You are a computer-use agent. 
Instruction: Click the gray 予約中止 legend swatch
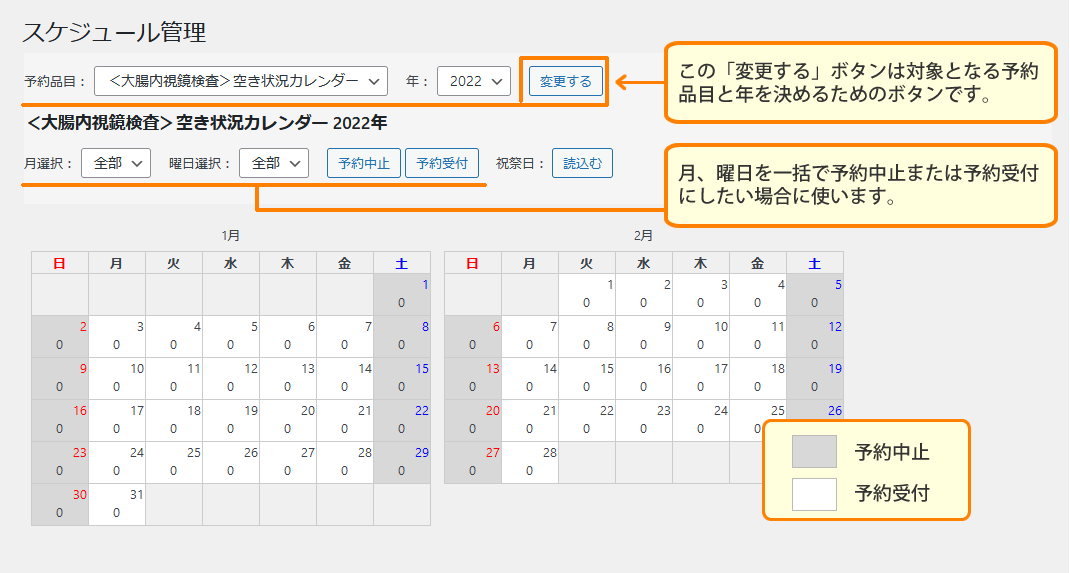click(x=814, y=452)
